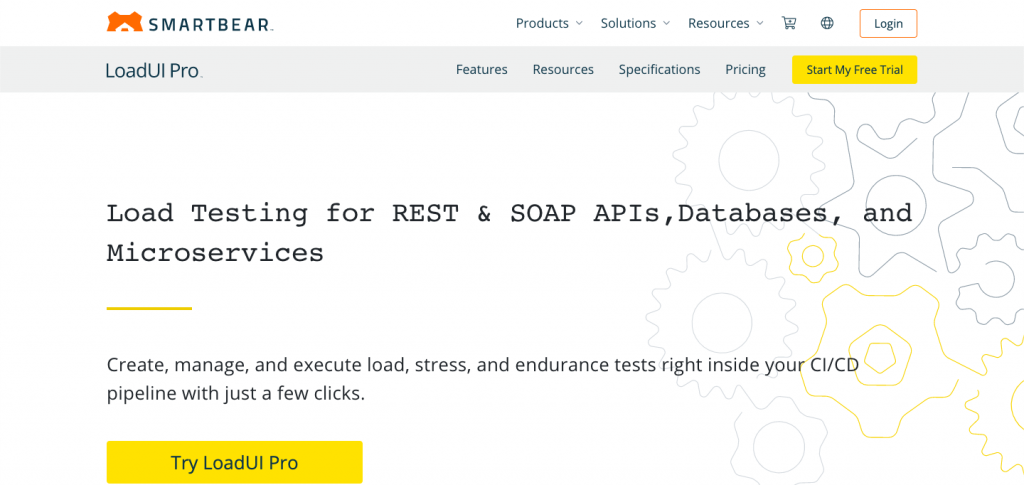Viewport: 1024px width, 485px height.
Task: Click the description paragraph about CI/CD pipeline
Action: point(483,379)
